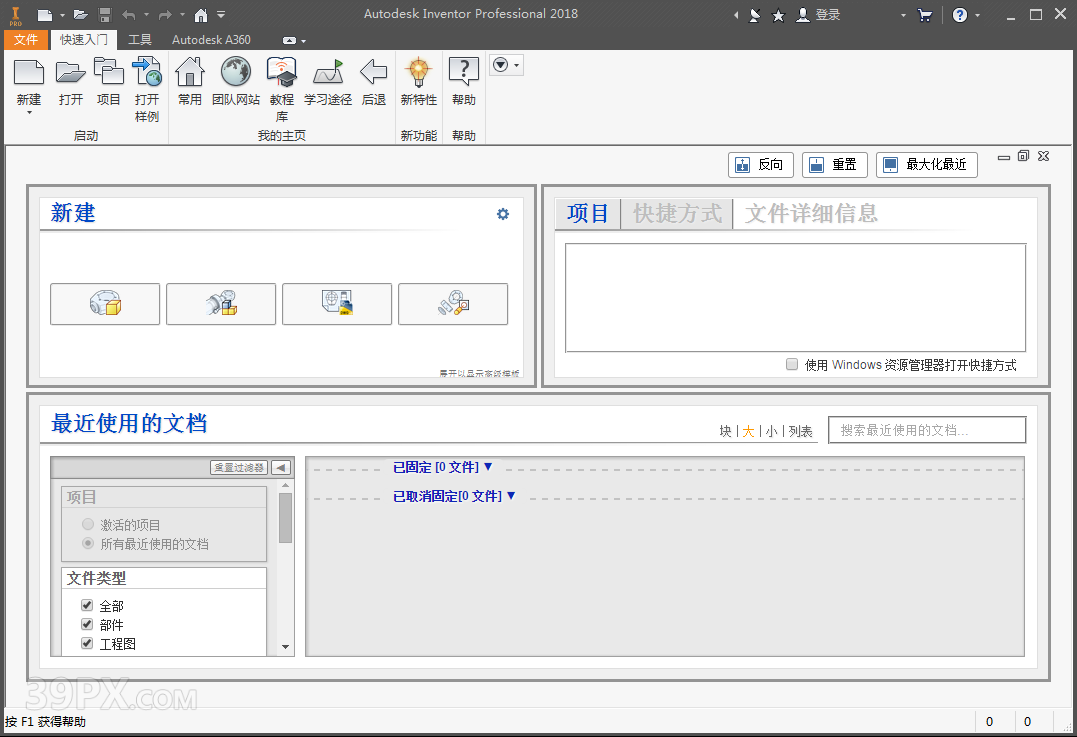This screenshot has height=737, width=1077.
Task: Create a new assembly from the template button
Action: pyautogui.click(x=221, y=304)
